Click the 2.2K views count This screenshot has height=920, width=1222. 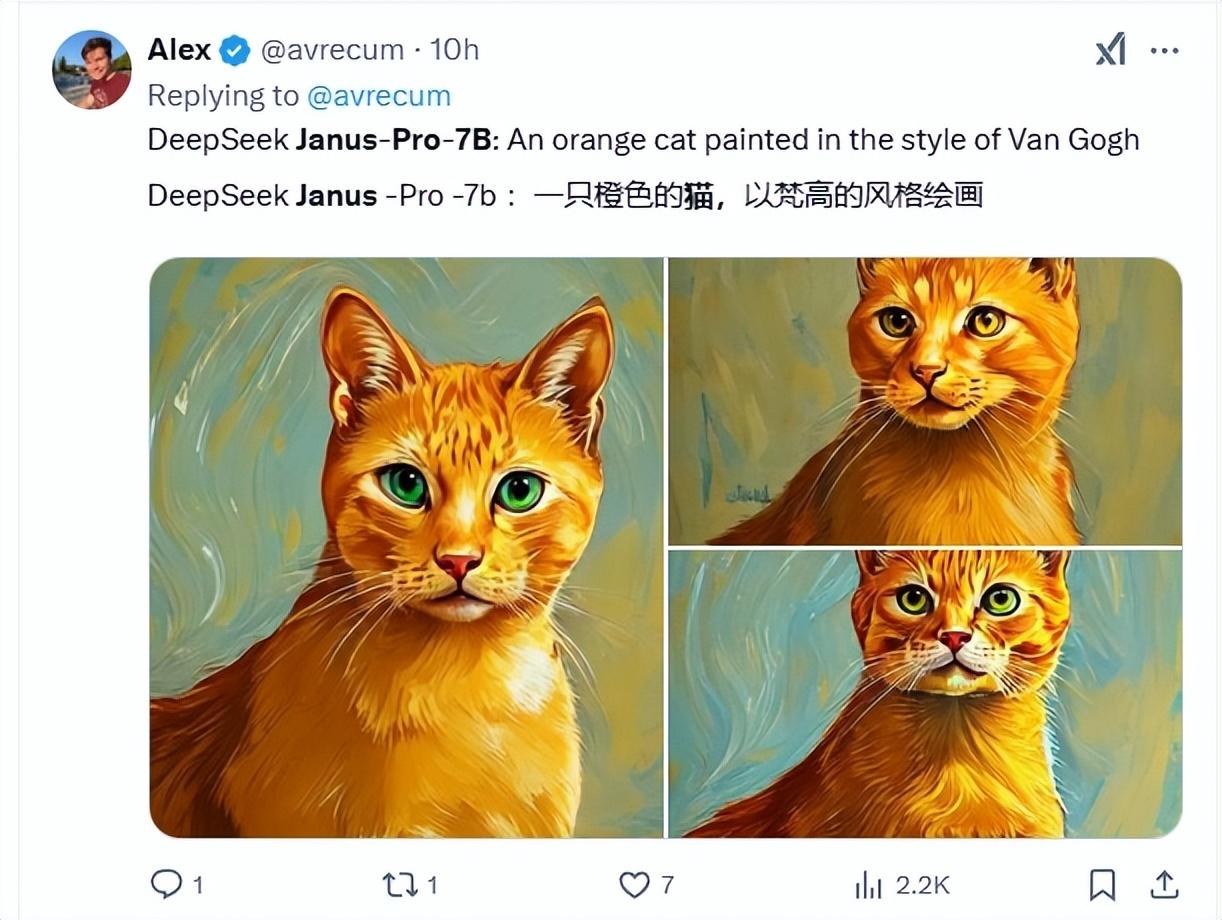(922, 885)
